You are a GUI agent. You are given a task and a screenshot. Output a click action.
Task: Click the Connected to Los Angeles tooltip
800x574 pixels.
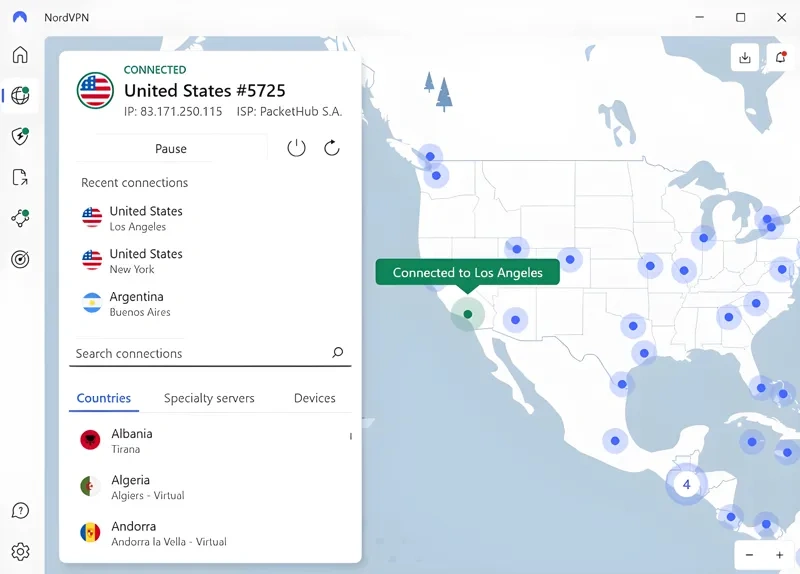tap(467, 272)
